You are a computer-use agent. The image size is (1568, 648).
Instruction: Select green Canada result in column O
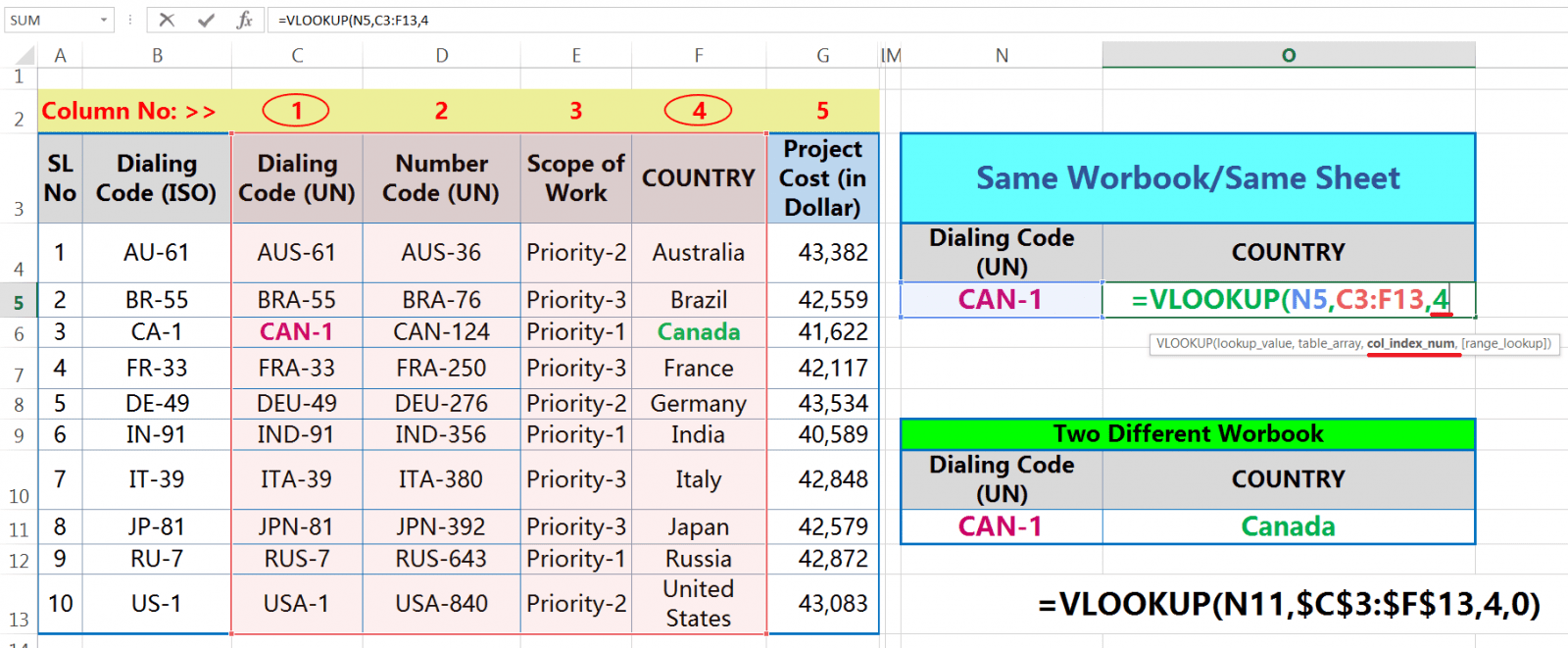[x=1289, y=527]
